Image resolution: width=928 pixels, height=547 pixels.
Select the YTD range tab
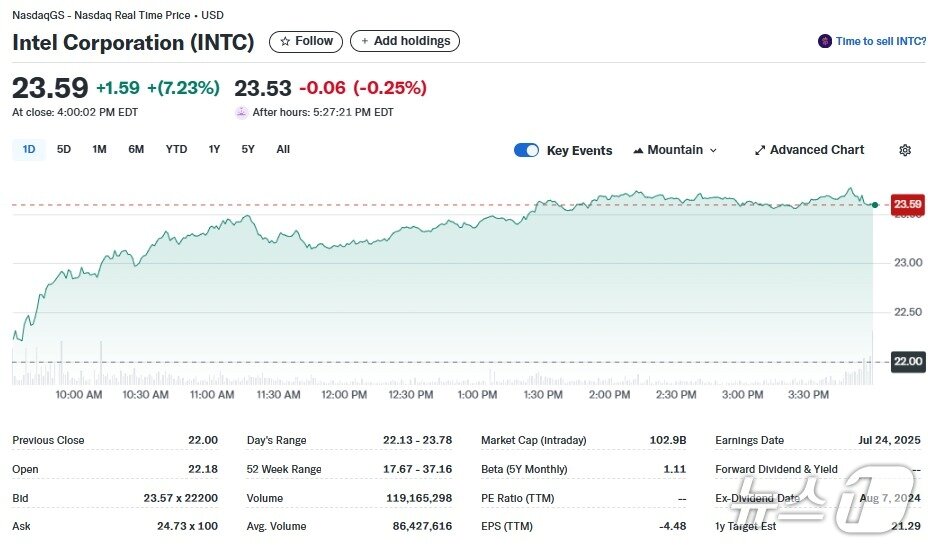click(176, 149)
